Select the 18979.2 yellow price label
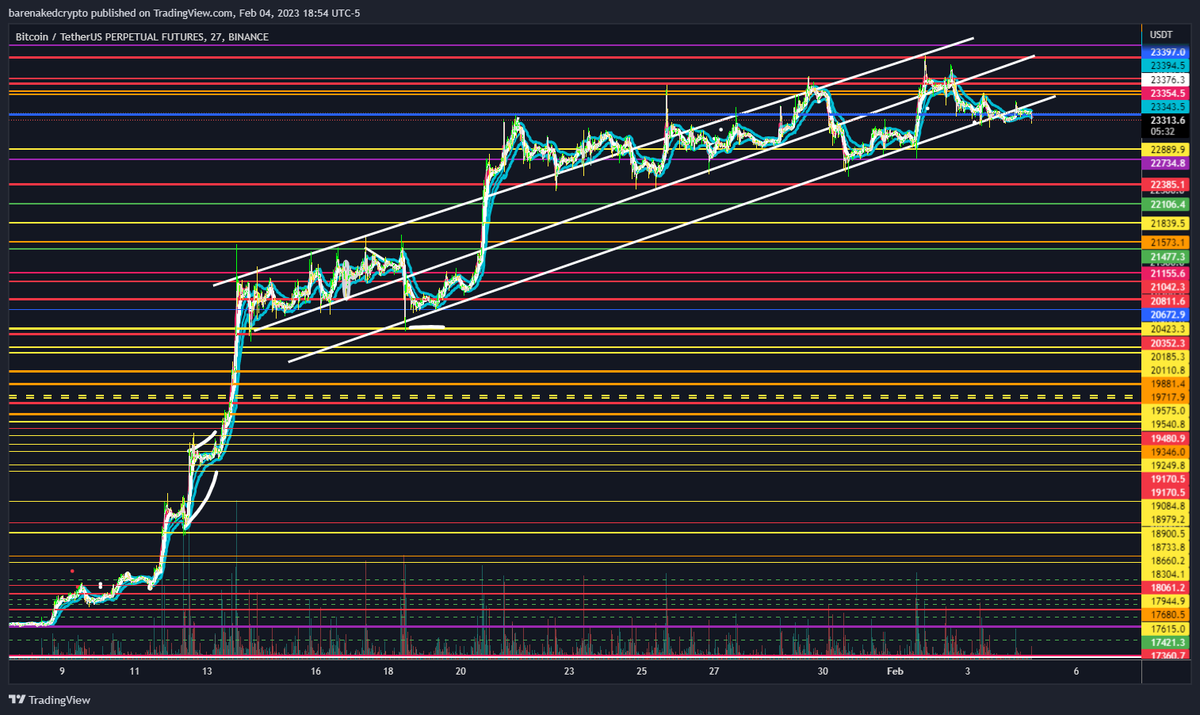 [x=1167, y=520]
